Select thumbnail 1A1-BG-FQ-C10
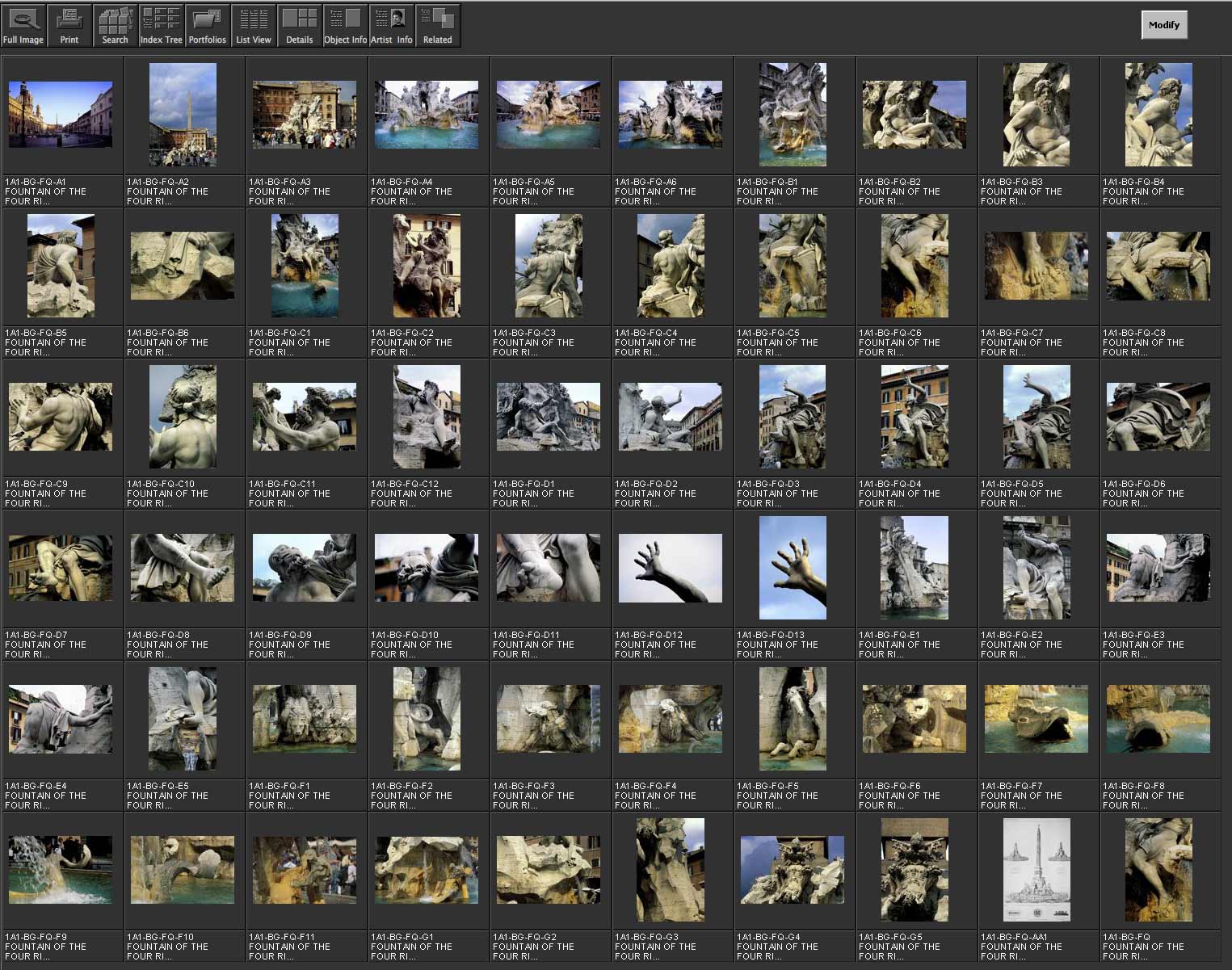 183,417
